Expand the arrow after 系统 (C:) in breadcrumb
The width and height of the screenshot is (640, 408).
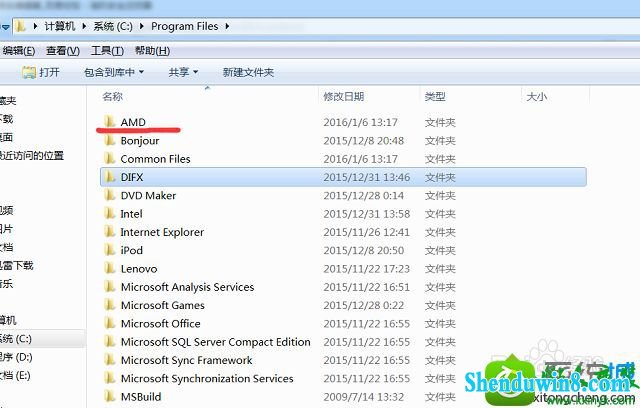pyautogui.click(x=142, y=27)
